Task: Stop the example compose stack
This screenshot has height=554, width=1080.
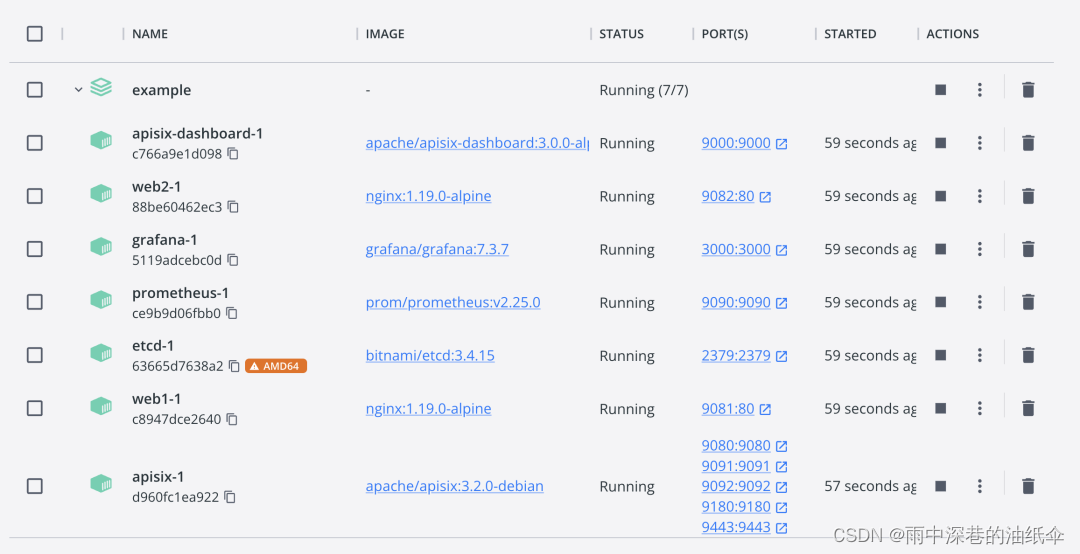Action: click(940, 90)
